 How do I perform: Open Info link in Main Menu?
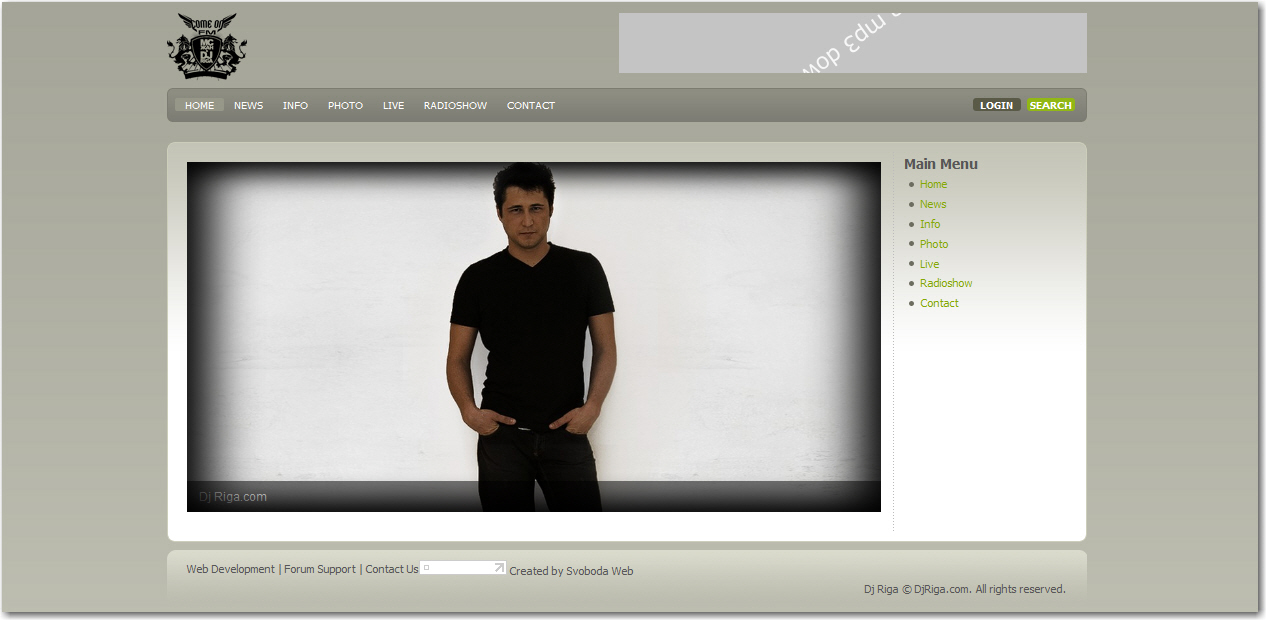coord(930,224)
